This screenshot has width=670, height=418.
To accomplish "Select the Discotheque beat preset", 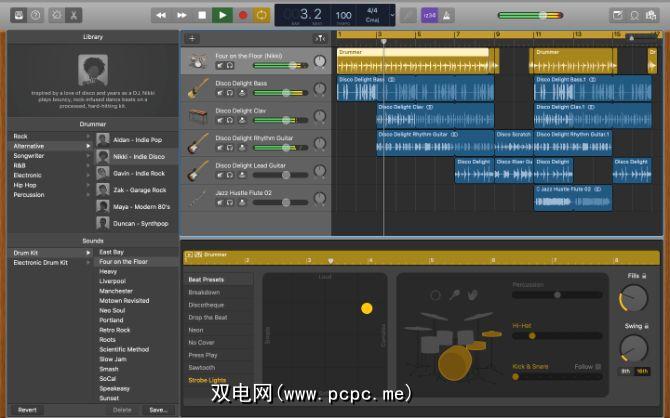I will 207,305.
